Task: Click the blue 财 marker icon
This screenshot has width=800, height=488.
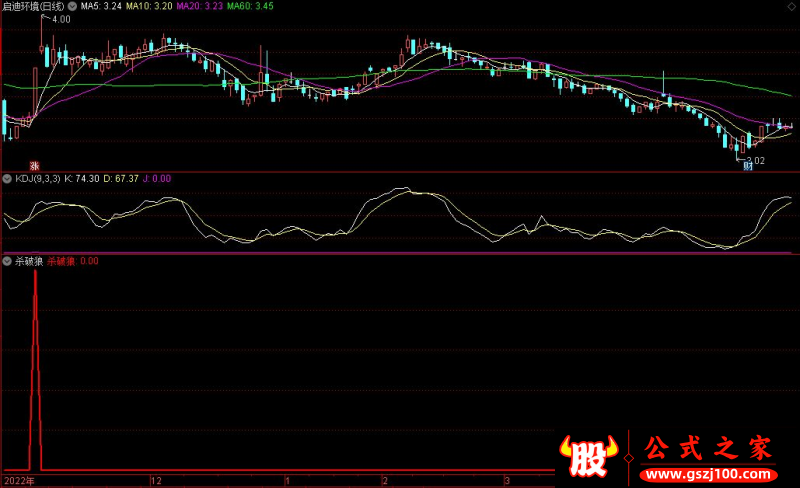Action: tap(747, 167)
